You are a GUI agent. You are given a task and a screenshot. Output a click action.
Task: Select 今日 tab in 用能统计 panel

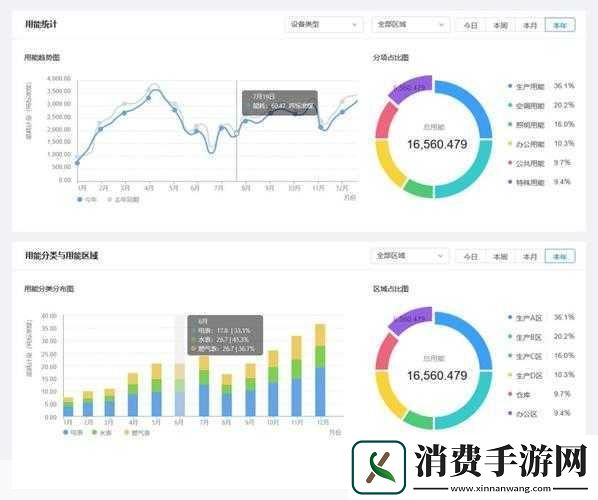tap(471, 26)
